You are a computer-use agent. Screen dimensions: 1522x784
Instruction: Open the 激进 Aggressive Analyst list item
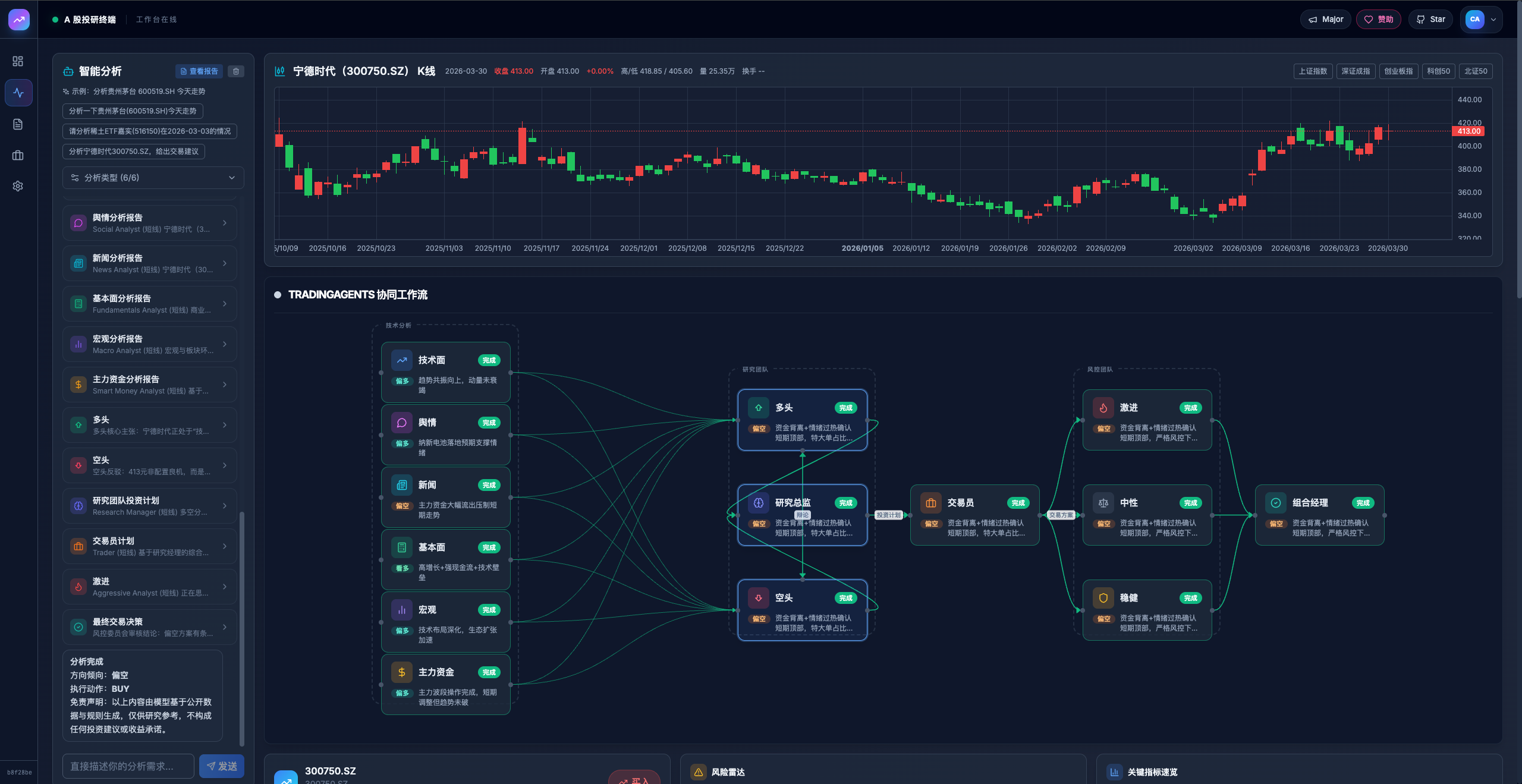tap(150, 587)
